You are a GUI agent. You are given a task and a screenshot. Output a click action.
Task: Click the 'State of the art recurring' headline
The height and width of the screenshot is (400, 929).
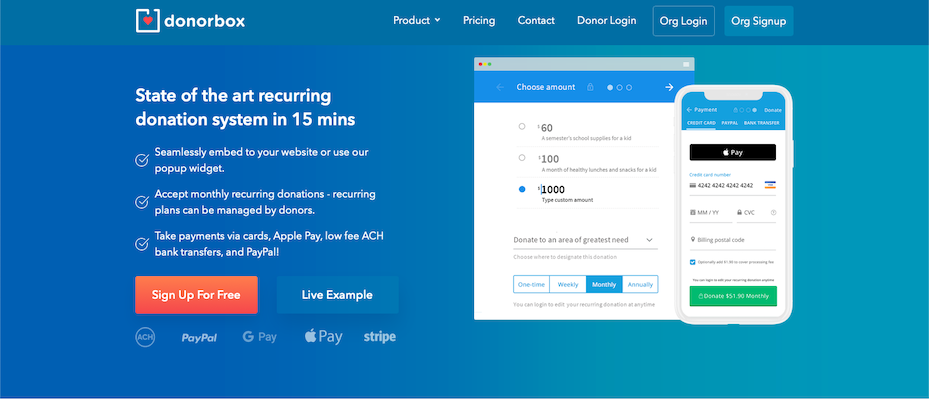[233, 95]
